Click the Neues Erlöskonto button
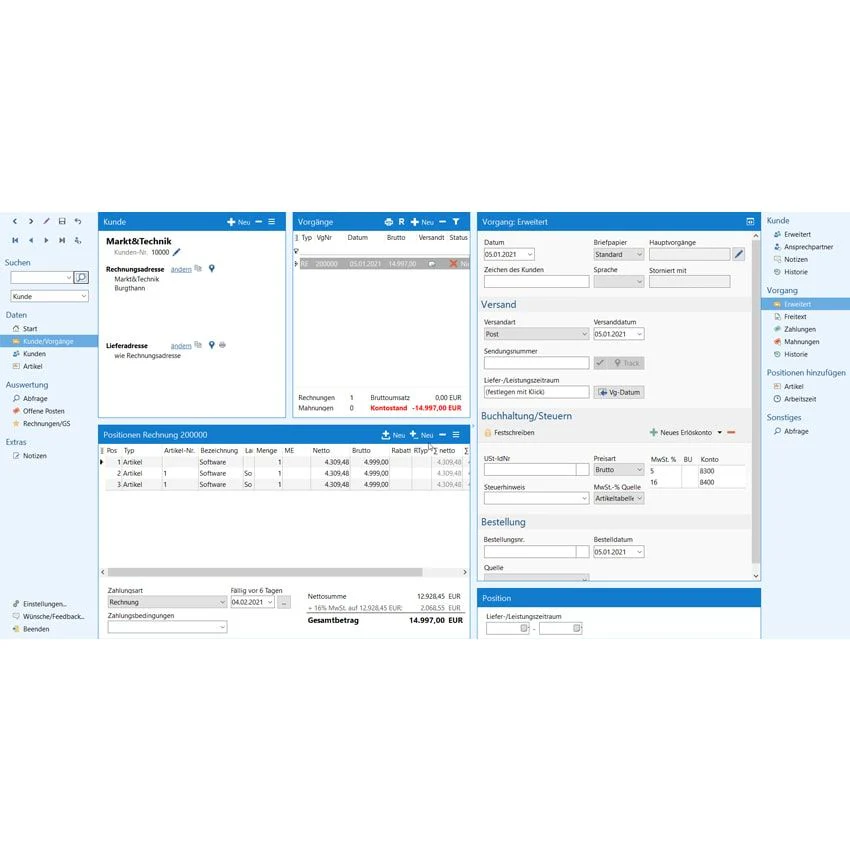The height and width of the screenshot is (850, 850). click(681, 433)
